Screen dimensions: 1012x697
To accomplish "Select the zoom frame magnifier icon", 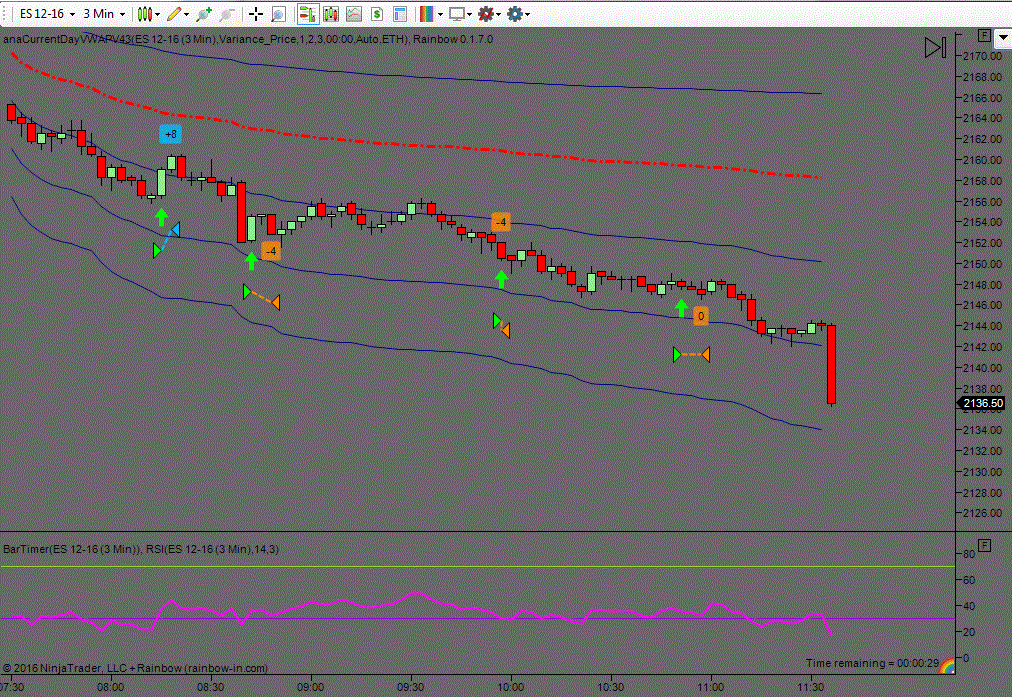I will tap(278, 14).
